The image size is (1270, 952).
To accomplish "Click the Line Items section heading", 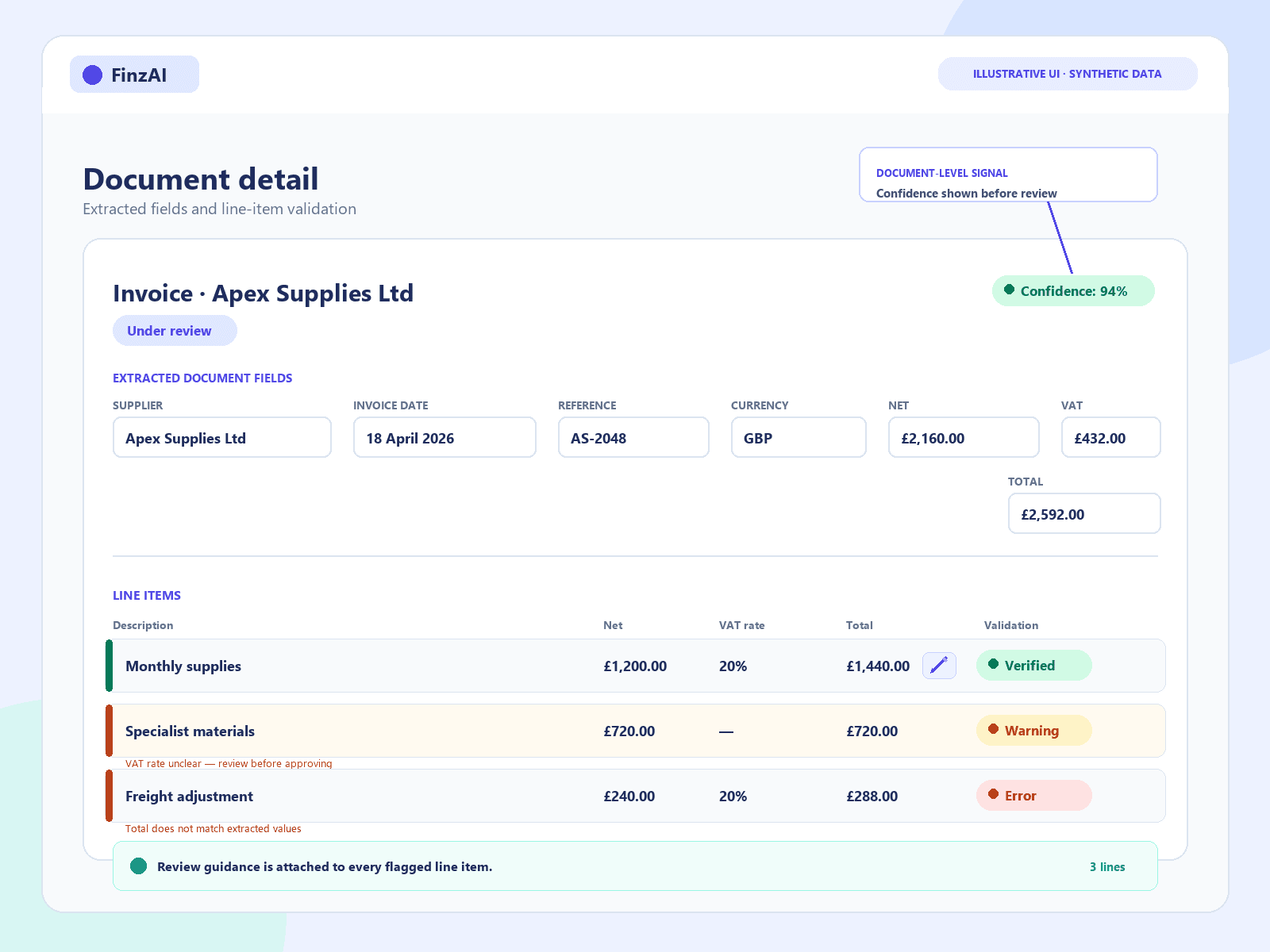I will [147, 595].
